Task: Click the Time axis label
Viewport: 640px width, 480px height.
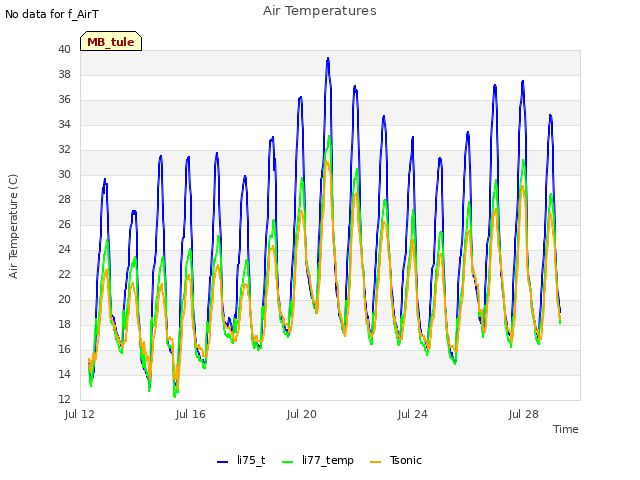Action: click(565, 429)
